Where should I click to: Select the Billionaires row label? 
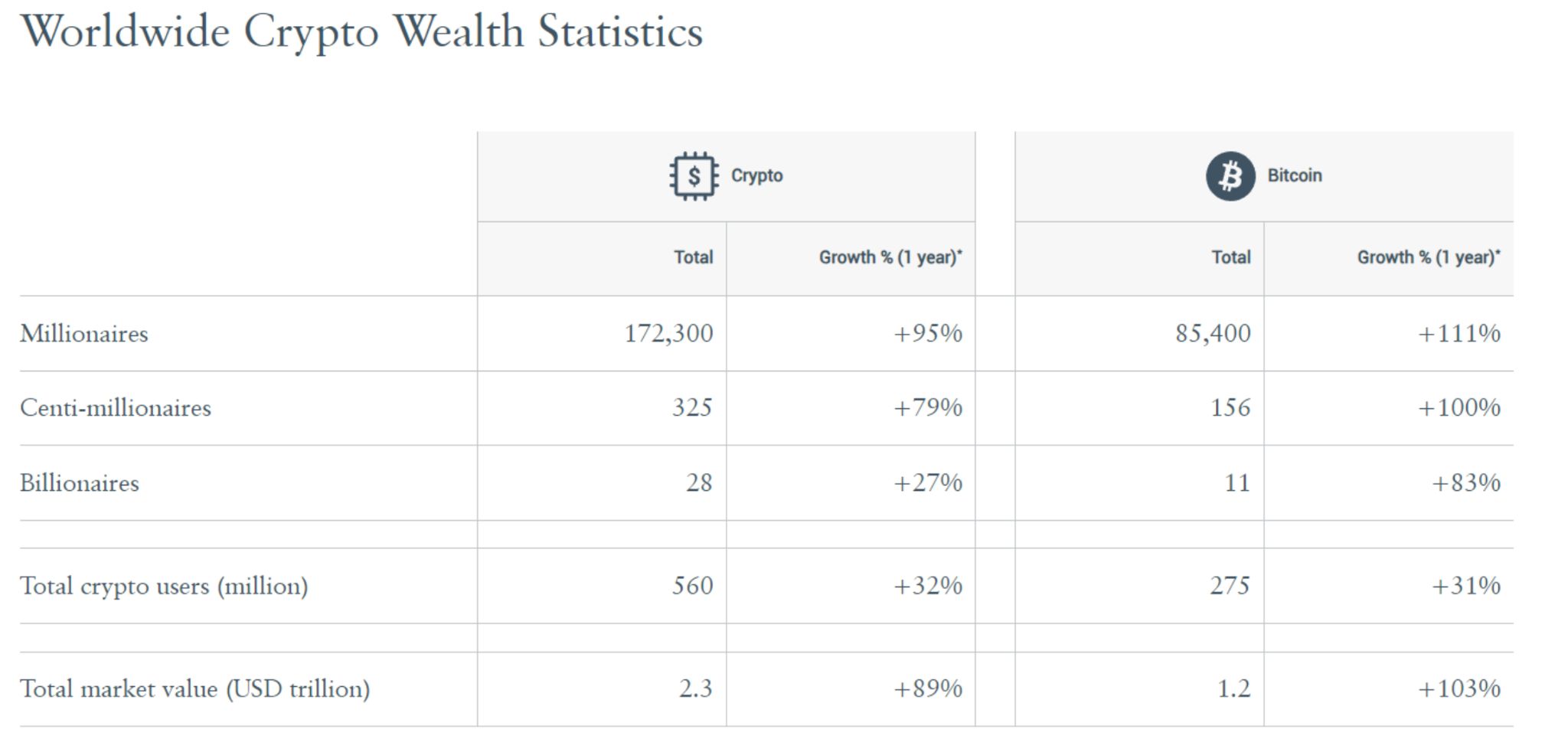tap(80, 483)
